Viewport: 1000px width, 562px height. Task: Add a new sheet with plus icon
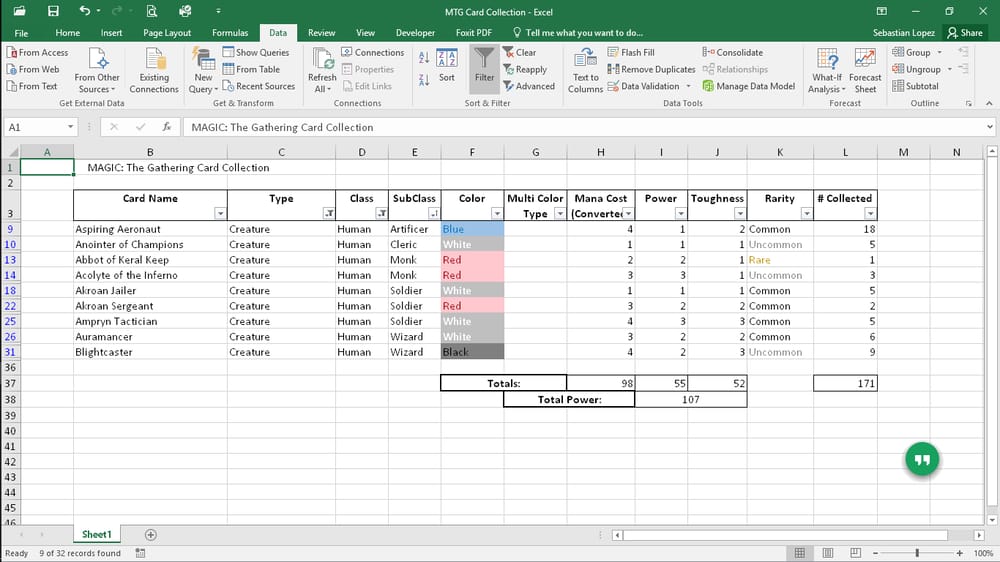pyautogui.click(x=151, y=535)
